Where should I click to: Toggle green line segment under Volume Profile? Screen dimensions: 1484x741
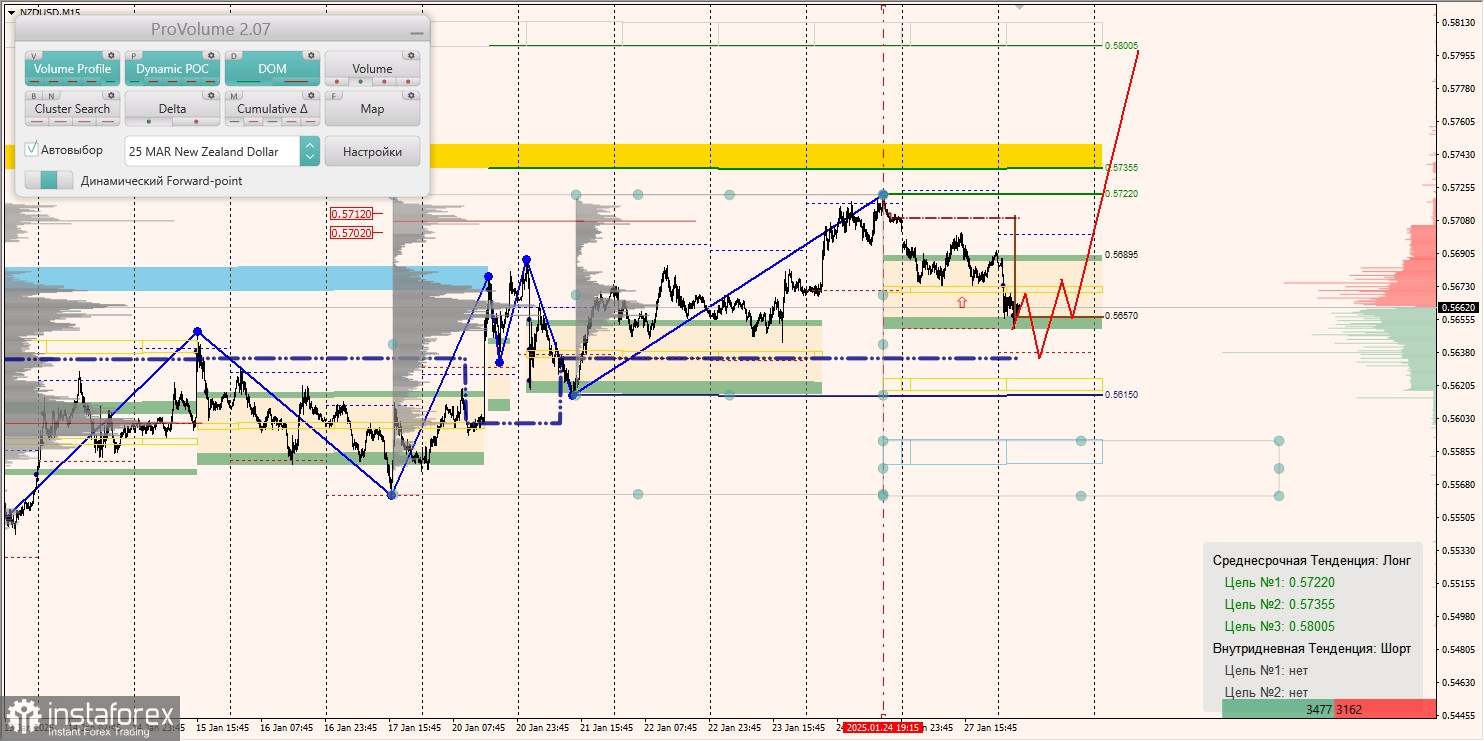point(110,81)
